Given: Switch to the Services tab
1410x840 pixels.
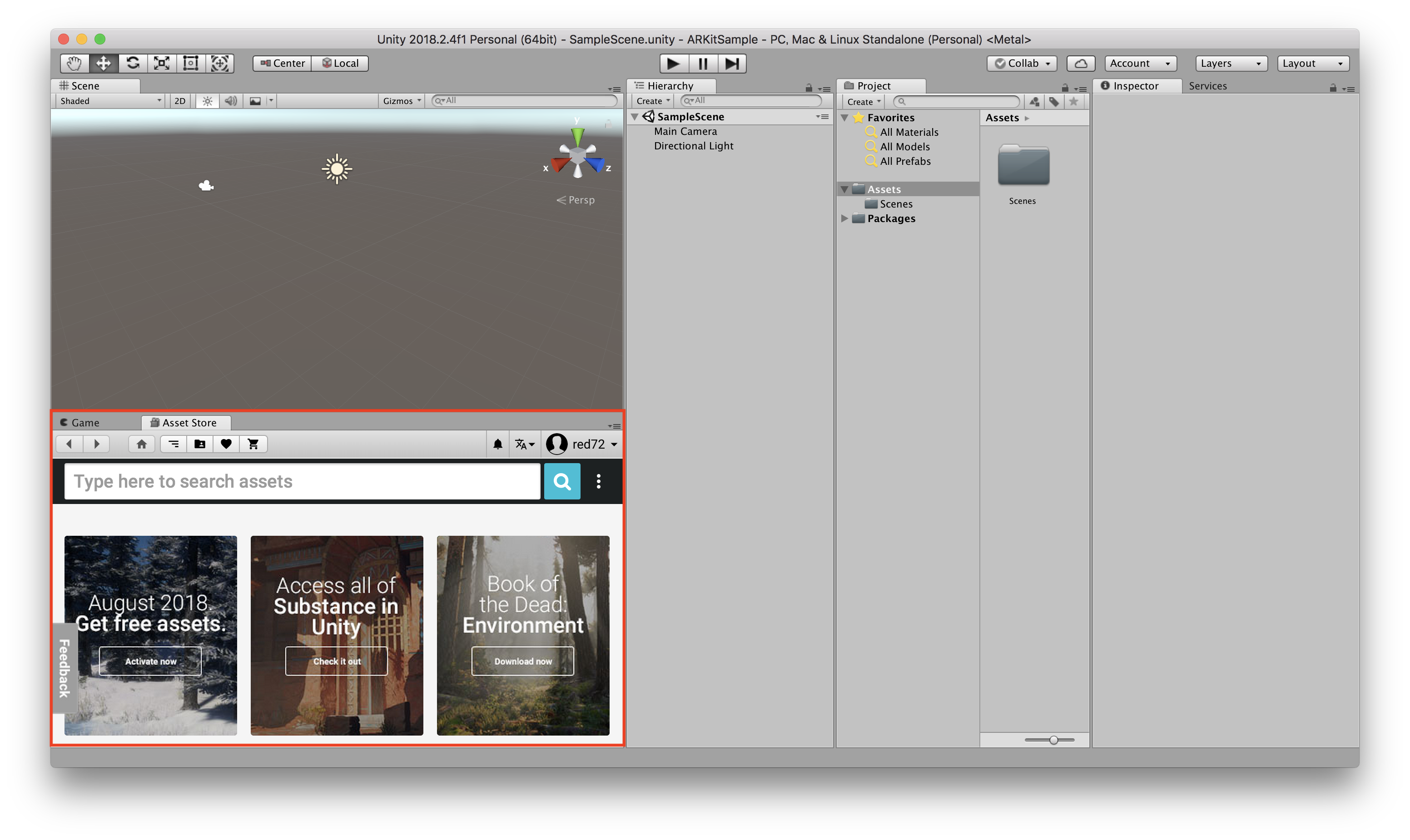Looking at the screenshot, I should click(x=1207, y=86).
